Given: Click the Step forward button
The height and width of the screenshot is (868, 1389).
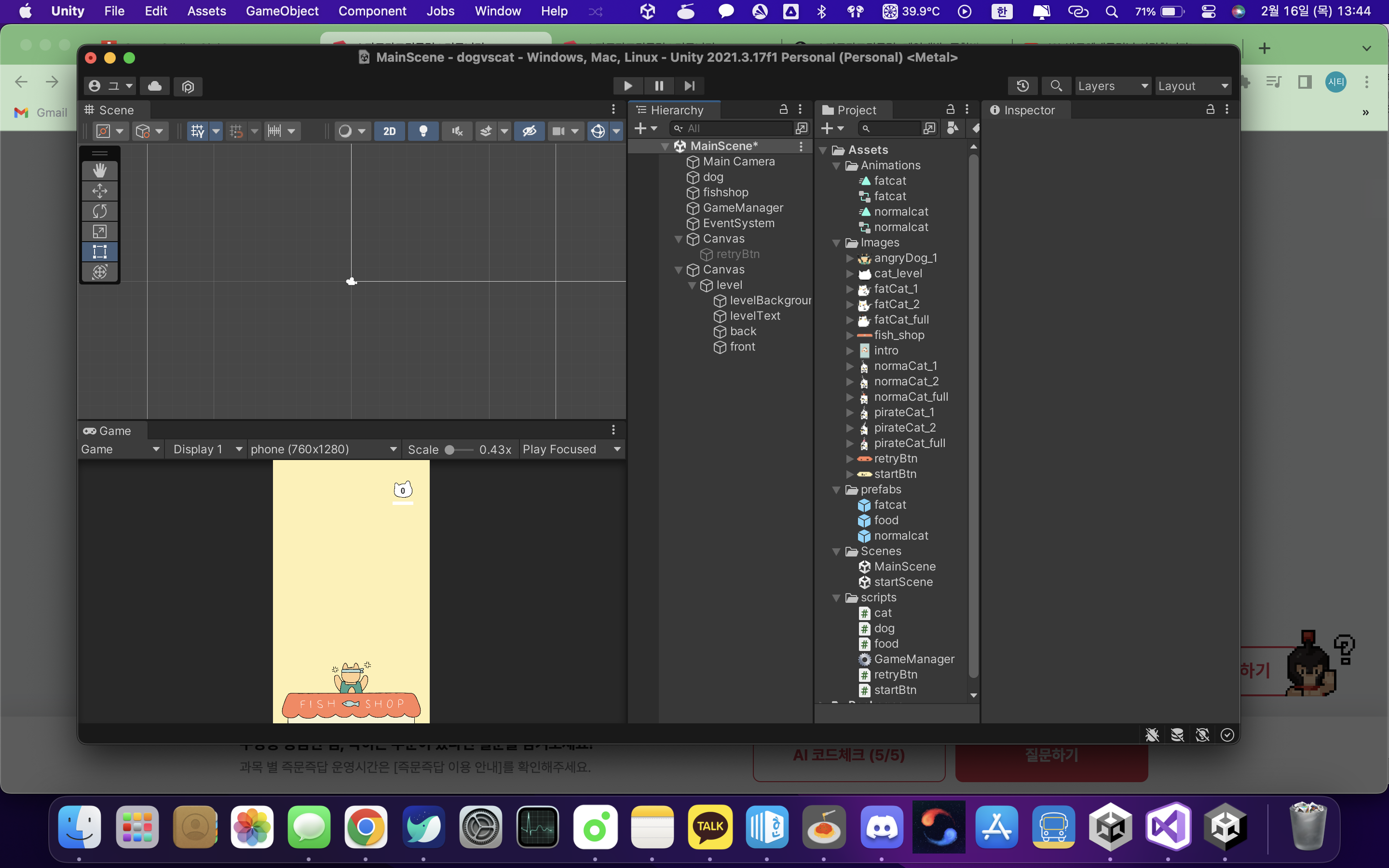Looking at the screenshot, I should tap(689, 86).
